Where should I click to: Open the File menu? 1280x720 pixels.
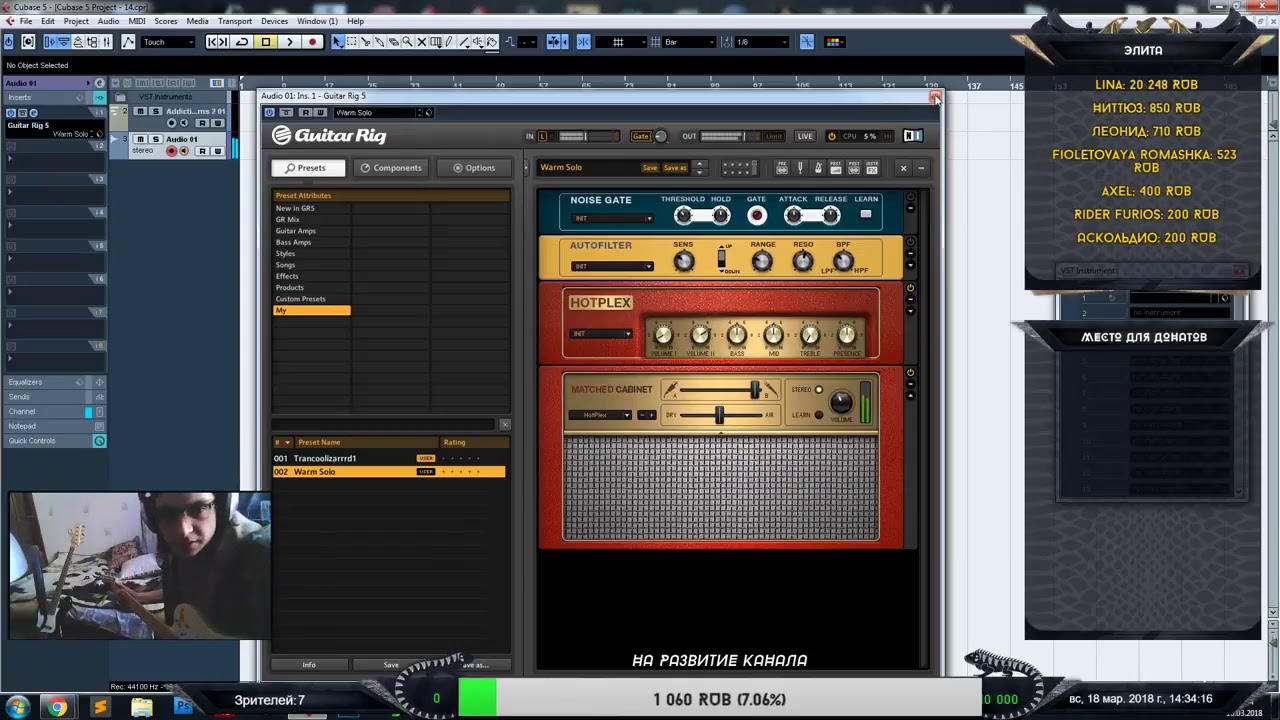point(26,21)
